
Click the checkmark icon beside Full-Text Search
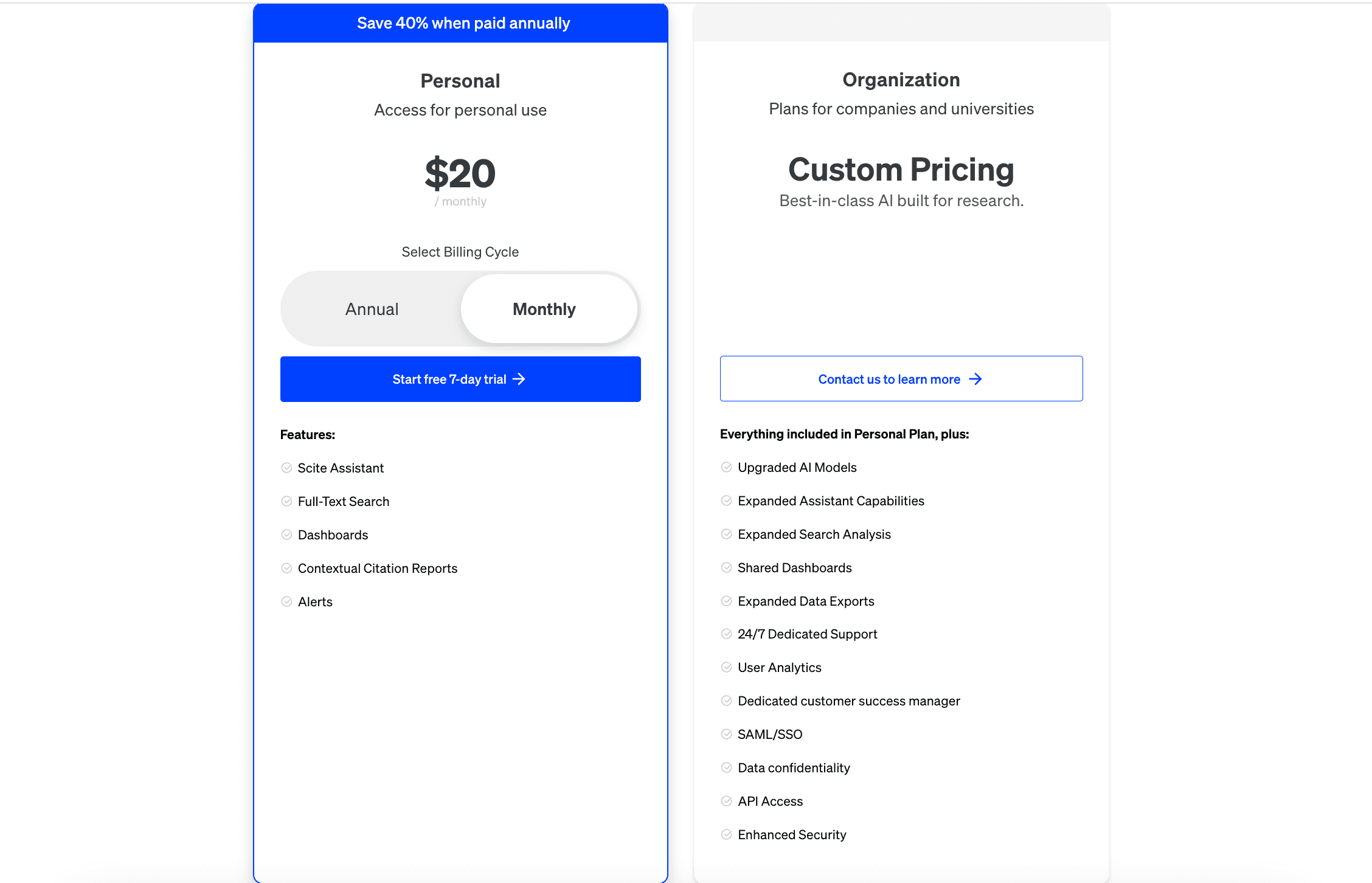tap(286, 501)
